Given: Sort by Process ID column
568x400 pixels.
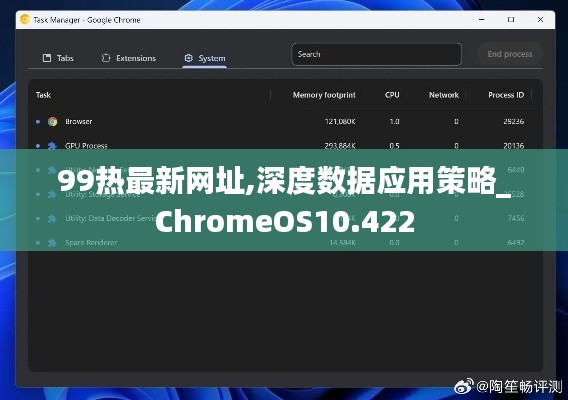Looking at the screenshot, I should pyautogui.click(x=506, y=95).
